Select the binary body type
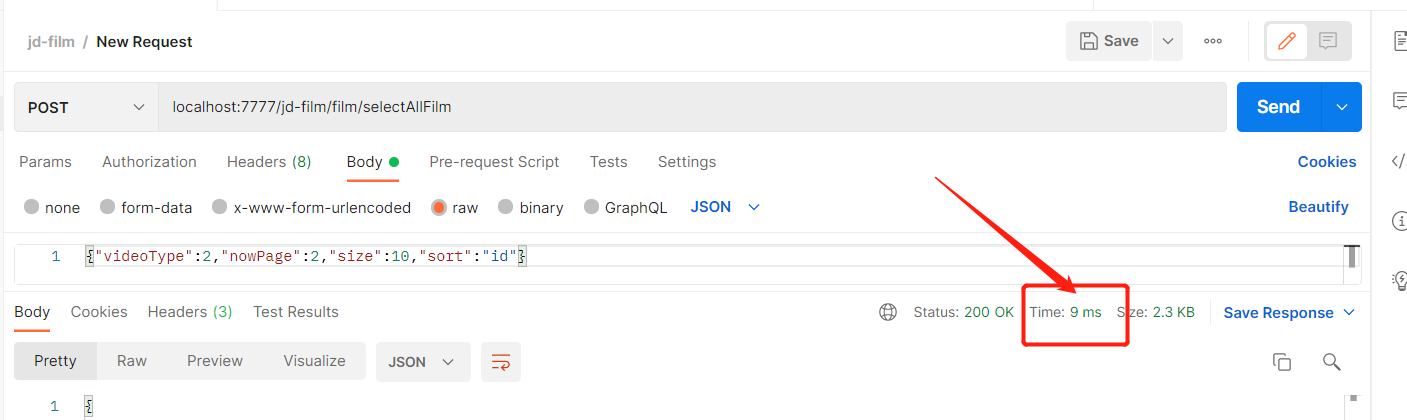 507,208
